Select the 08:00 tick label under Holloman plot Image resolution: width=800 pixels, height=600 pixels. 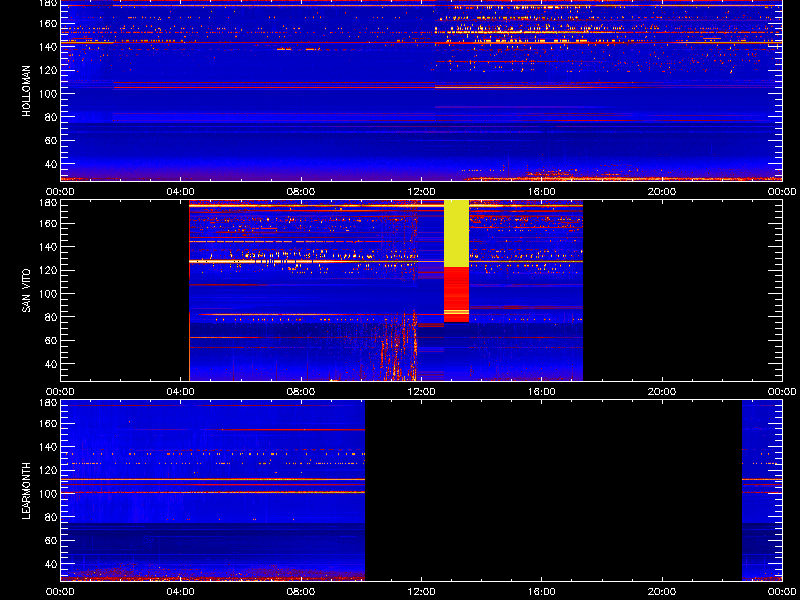[x=301, y=192]
